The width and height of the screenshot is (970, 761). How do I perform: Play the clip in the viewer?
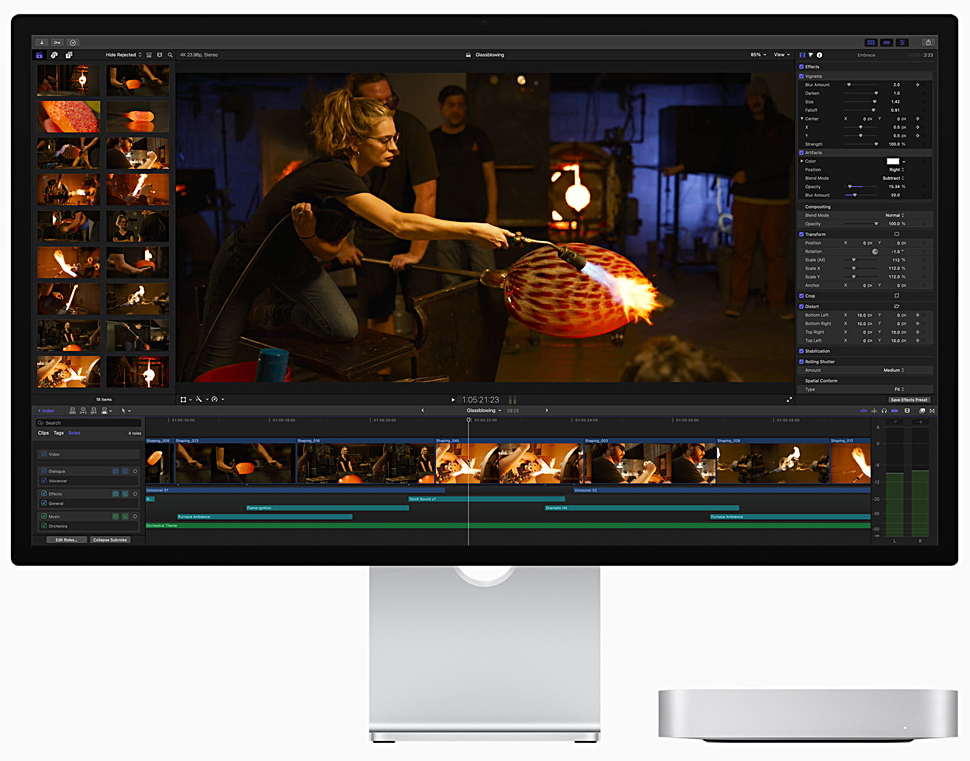tap(453, 399)
